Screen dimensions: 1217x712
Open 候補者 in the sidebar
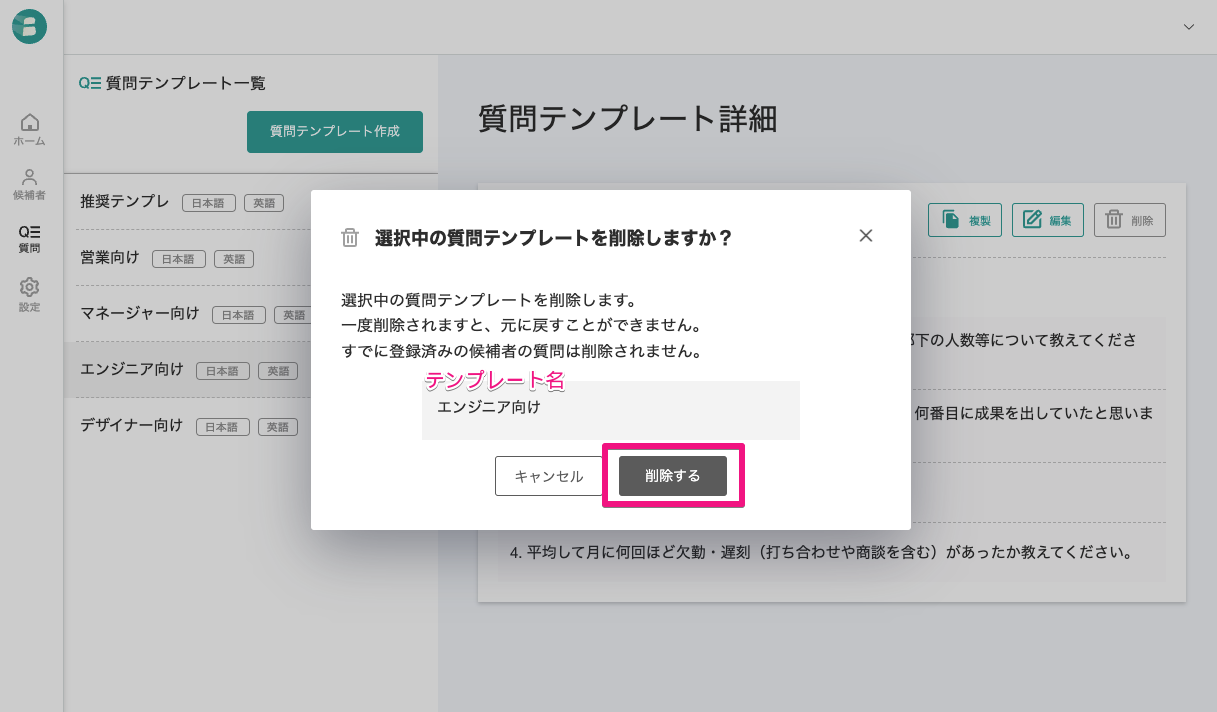pyautogui.click(x=30, y=185)
